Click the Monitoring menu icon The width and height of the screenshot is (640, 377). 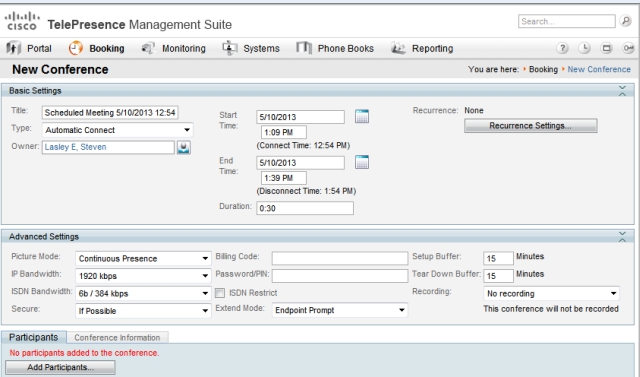[148, 48]
